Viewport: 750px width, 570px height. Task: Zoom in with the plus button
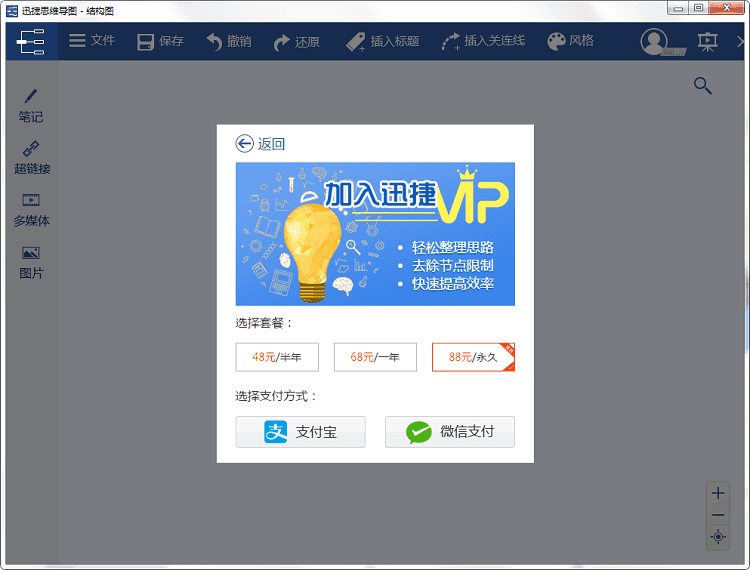[717, 493]
